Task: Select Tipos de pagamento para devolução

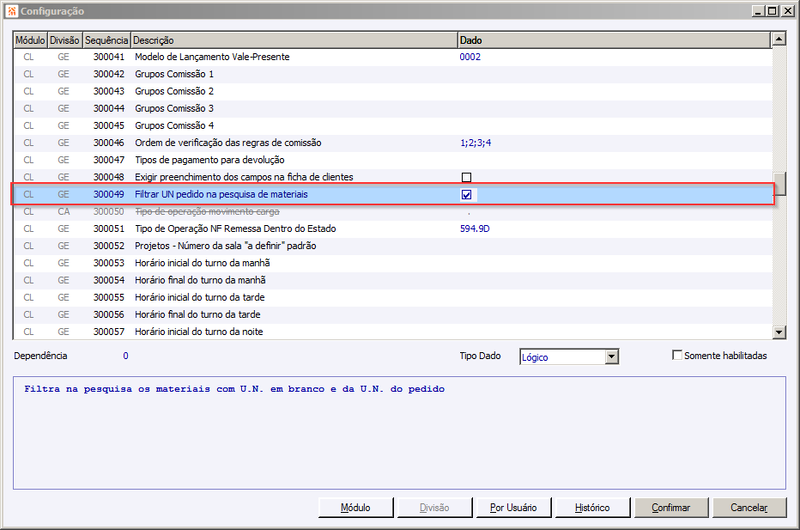Action: pyautogui.click(x=392, y=160)
